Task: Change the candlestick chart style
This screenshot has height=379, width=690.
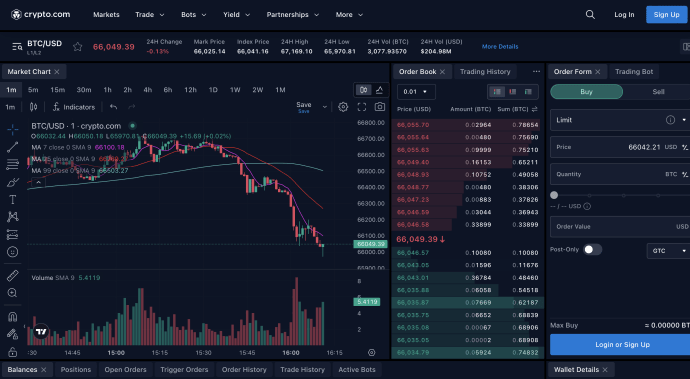Action: point(33,107)
